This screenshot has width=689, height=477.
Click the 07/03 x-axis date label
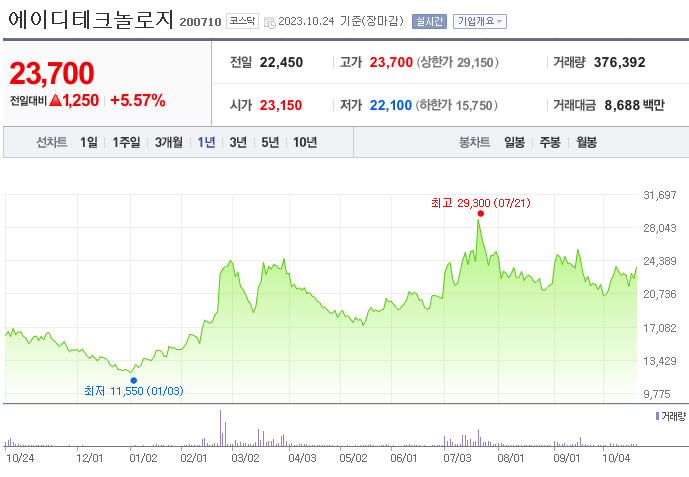click(457, 458)
